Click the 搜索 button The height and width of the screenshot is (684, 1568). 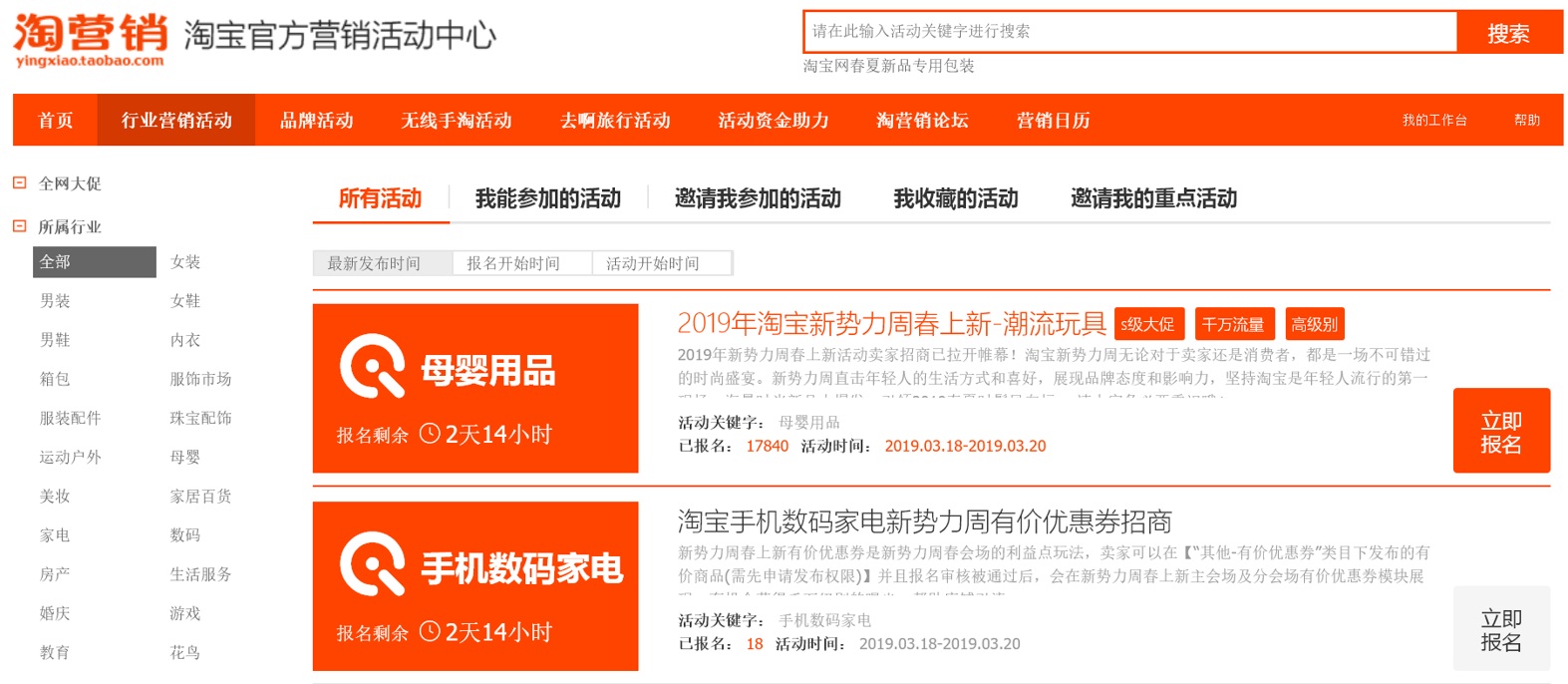(x=1509, y=32)
